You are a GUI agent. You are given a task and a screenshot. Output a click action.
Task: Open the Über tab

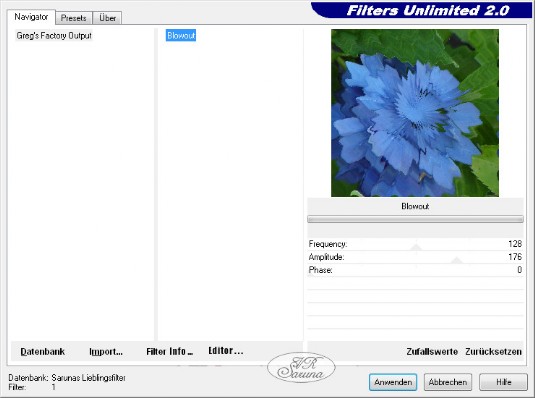107,18
